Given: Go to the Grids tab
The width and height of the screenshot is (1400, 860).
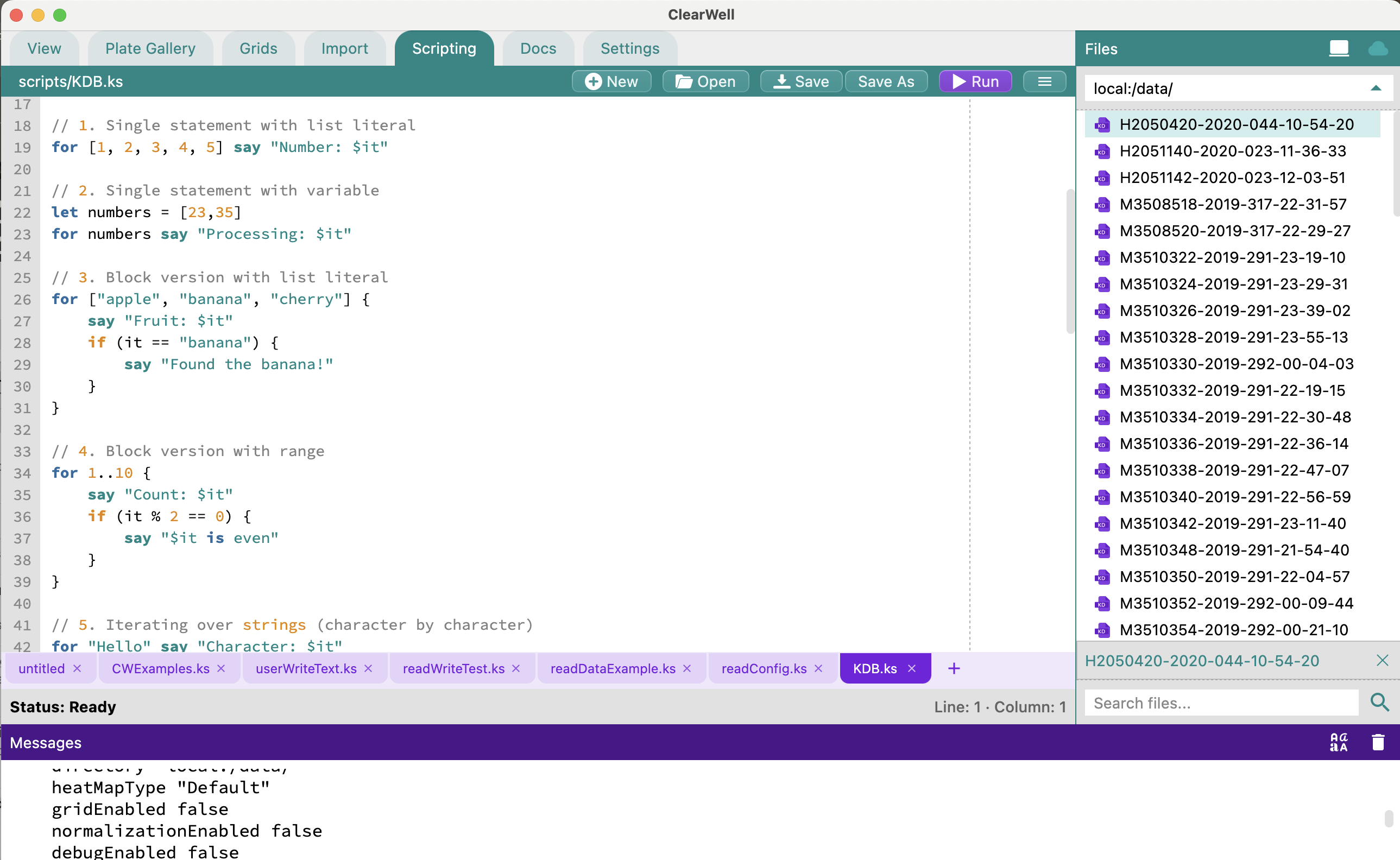Looking at the screenshot, I should tap(258, 48).
